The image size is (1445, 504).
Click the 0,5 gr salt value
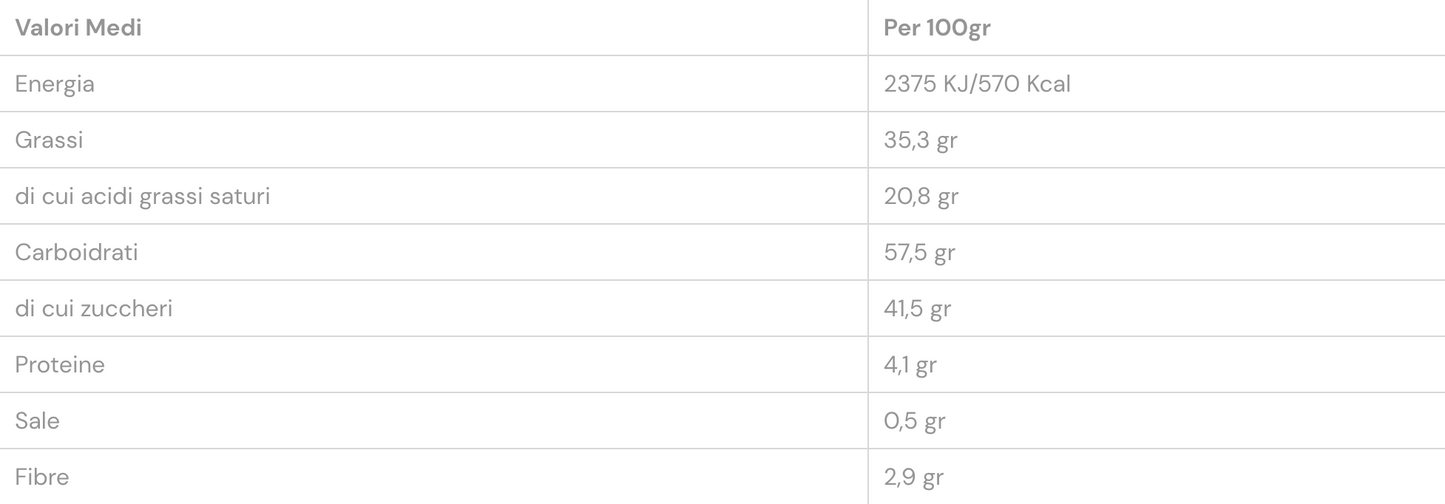(915, 420)
